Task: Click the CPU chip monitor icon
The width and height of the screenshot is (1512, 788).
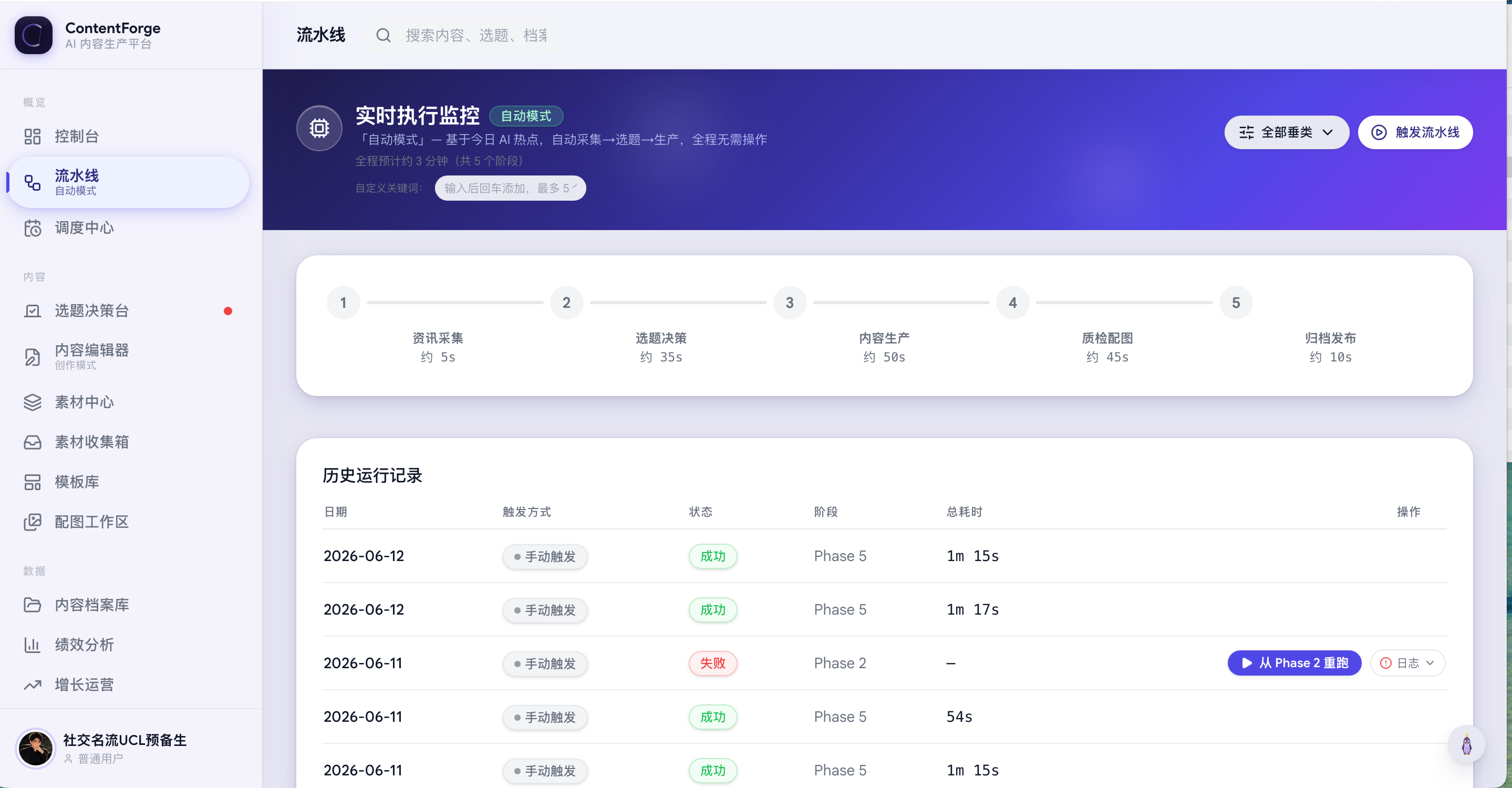Action: pyautogui.click(x=319, y=128)
